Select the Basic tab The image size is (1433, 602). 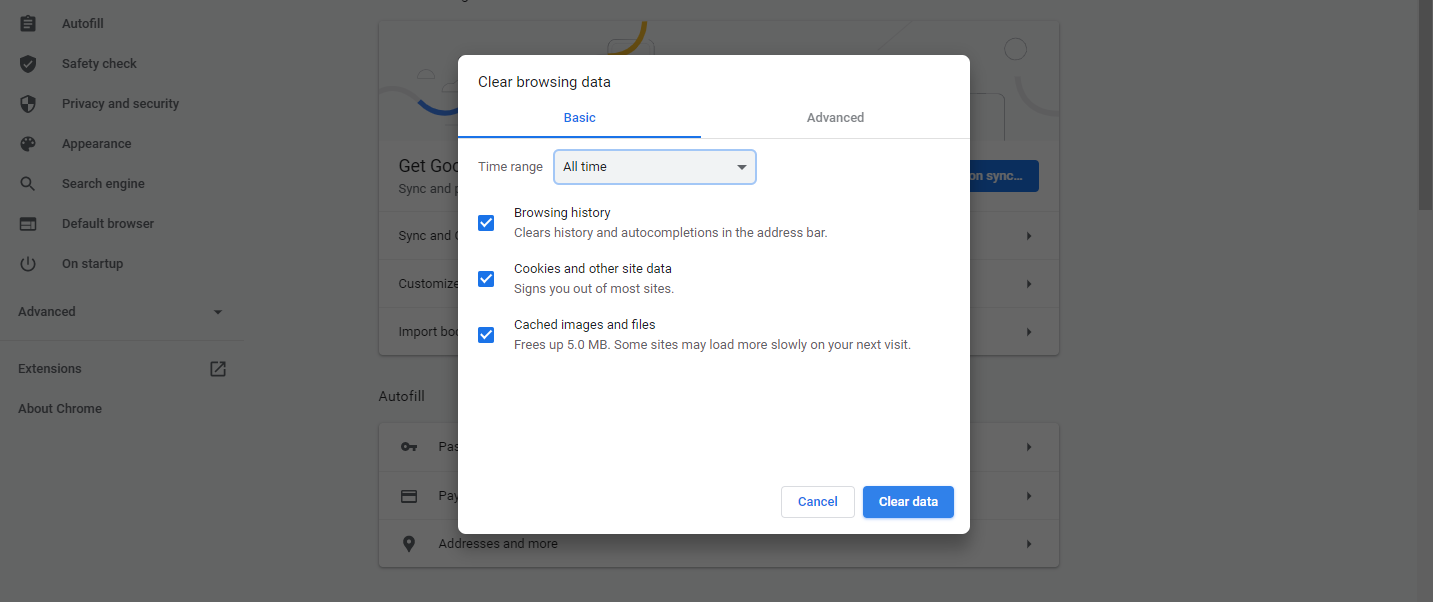pyautogui.click(x=579, y=118)
